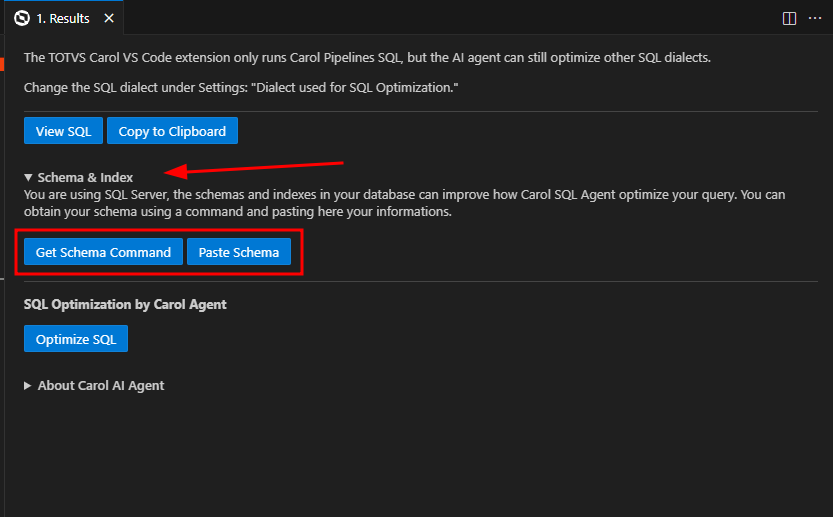Collapse the Schema & Index section
The image size is (833, 517).
[x=85, y=177]
